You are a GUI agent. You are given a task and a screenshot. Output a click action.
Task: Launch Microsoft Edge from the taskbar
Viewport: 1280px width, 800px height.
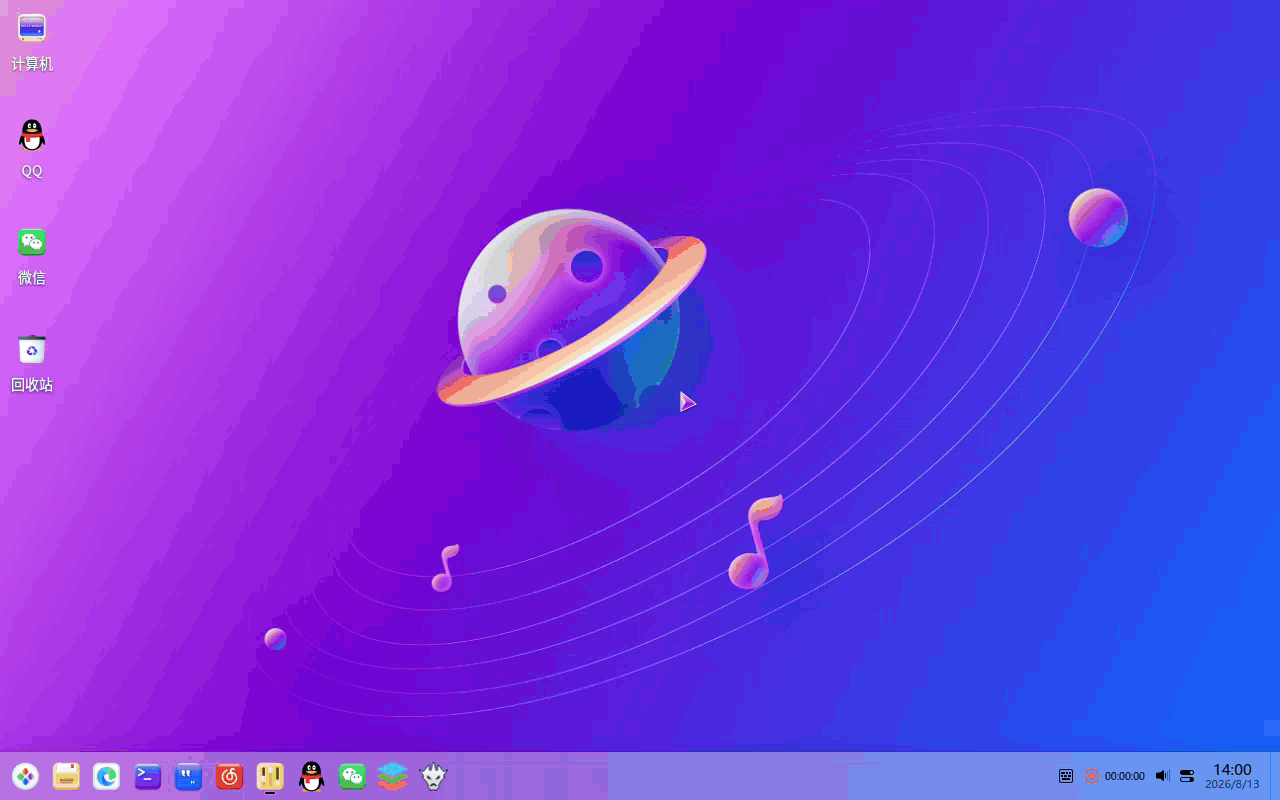pos(107,776)
